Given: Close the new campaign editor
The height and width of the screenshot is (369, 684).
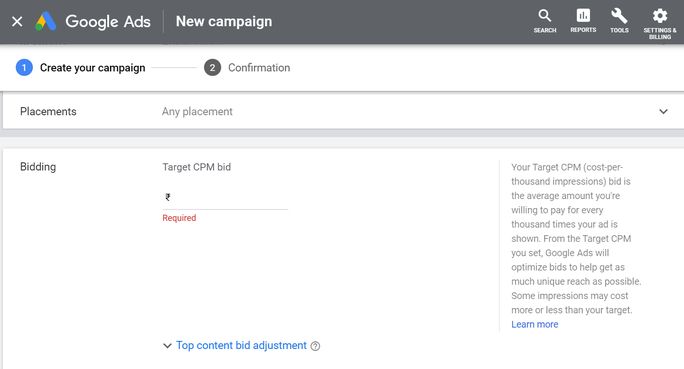Looking at the screenshot, I should pyautogui.click(x=17, y=21).
